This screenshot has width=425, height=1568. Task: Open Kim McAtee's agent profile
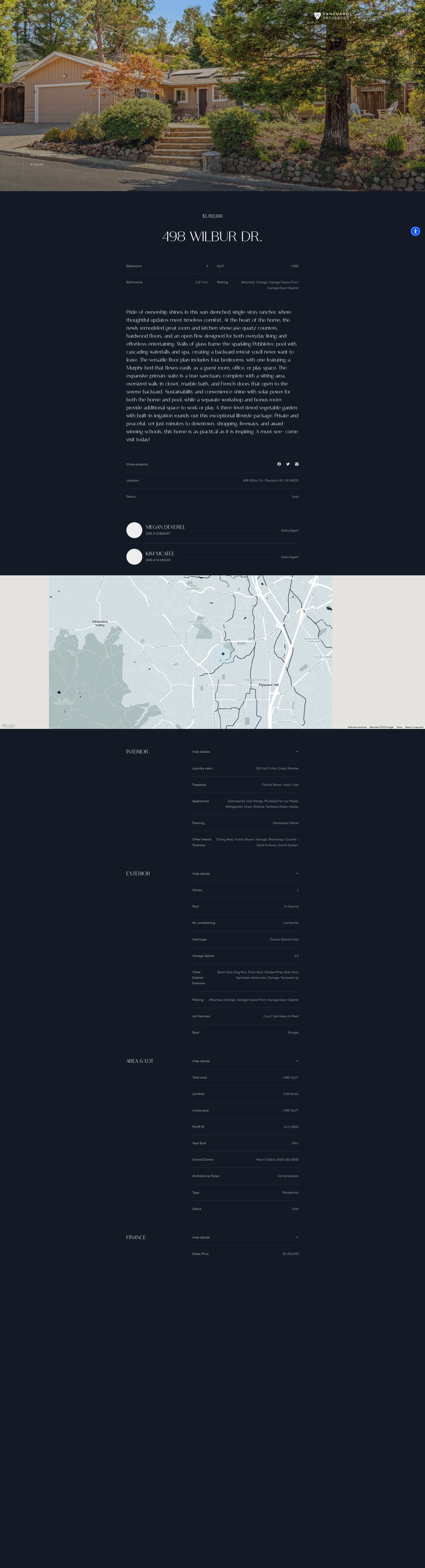click(x=160, y=554)
